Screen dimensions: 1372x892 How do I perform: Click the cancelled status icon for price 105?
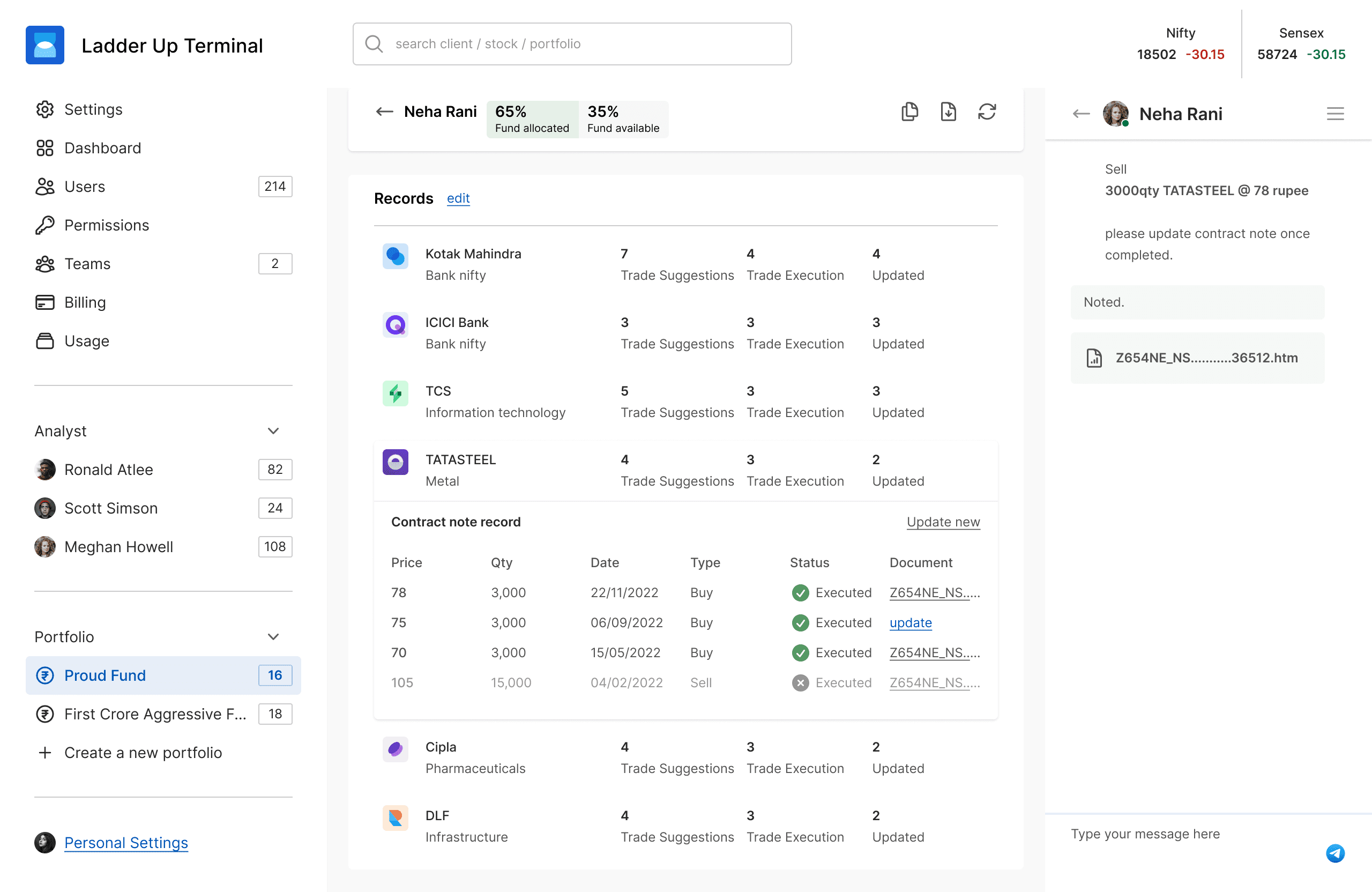pyautogui.click(x=800, y=683)
